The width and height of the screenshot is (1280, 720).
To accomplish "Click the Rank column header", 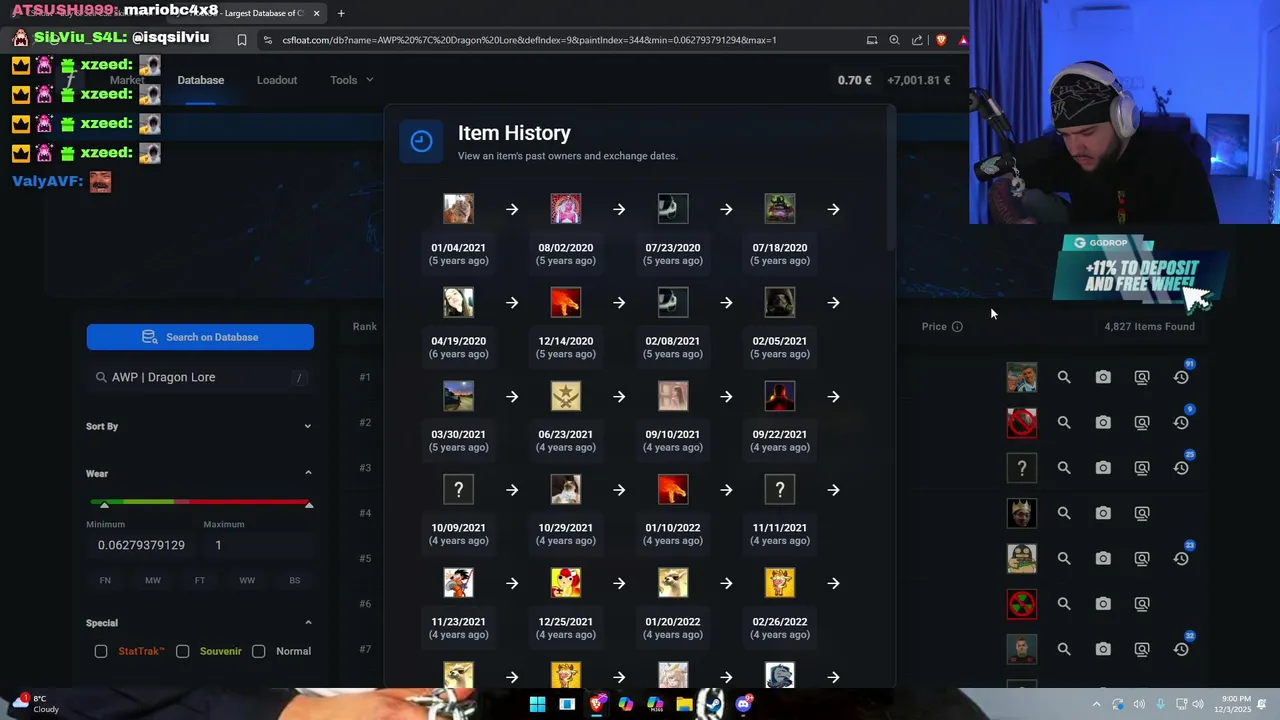I will 364,326.
